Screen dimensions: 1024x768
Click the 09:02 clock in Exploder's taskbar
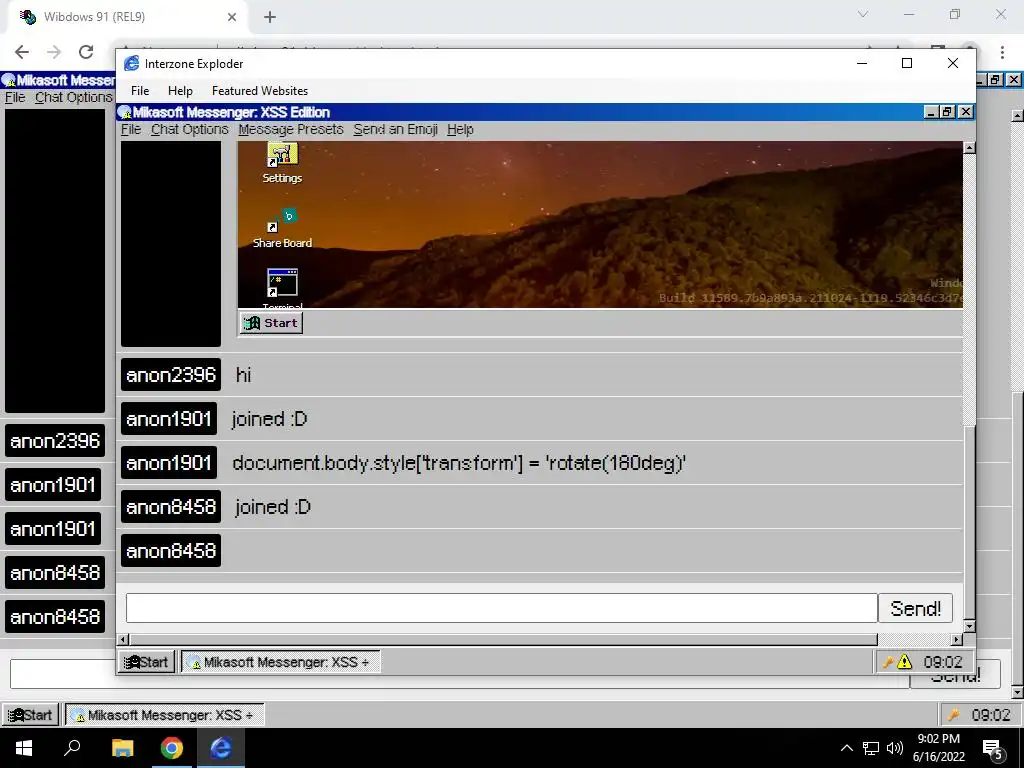point(942,662)
